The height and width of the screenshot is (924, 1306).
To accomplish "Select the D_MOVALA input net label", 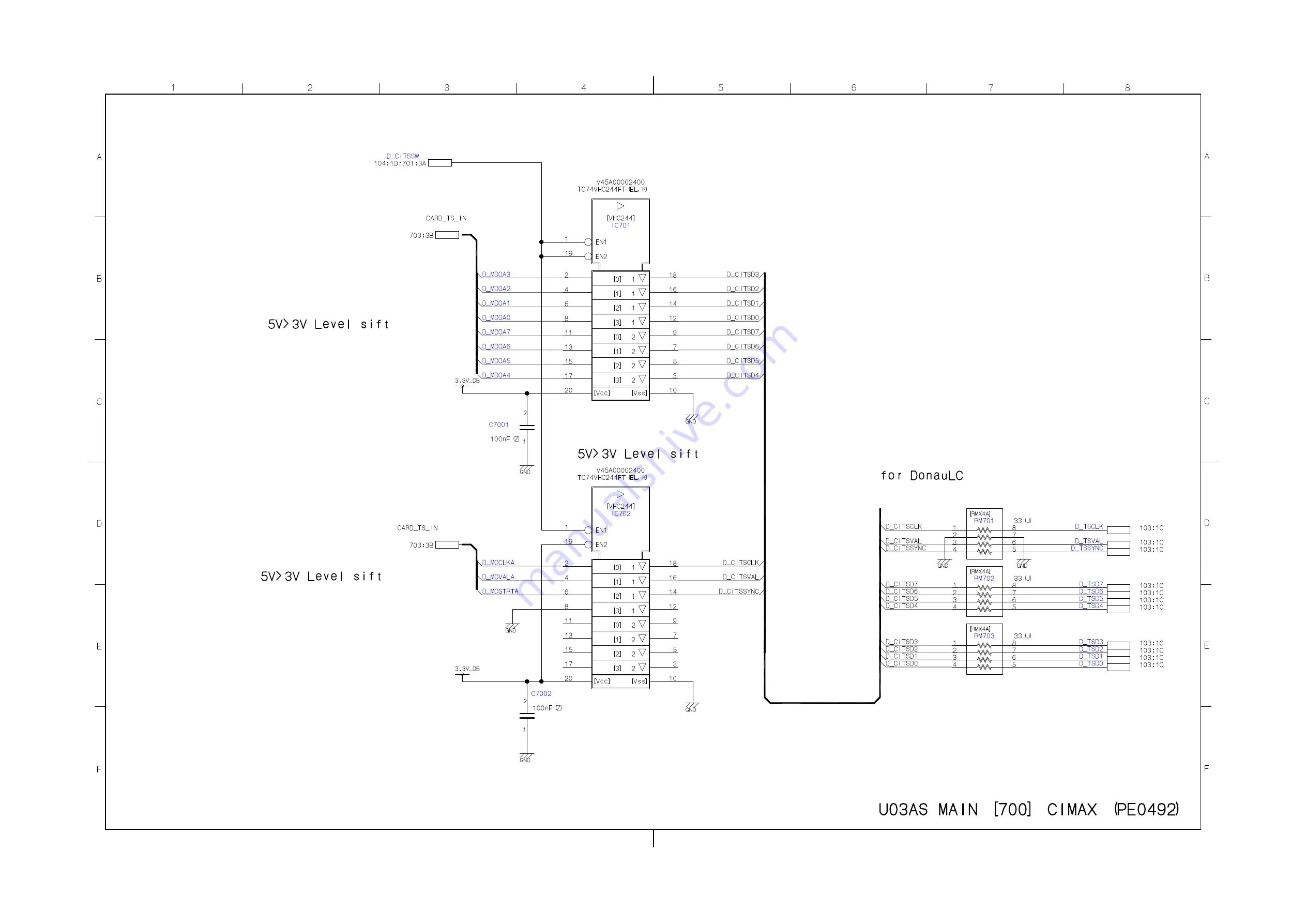I will click(x=498, y=577).
